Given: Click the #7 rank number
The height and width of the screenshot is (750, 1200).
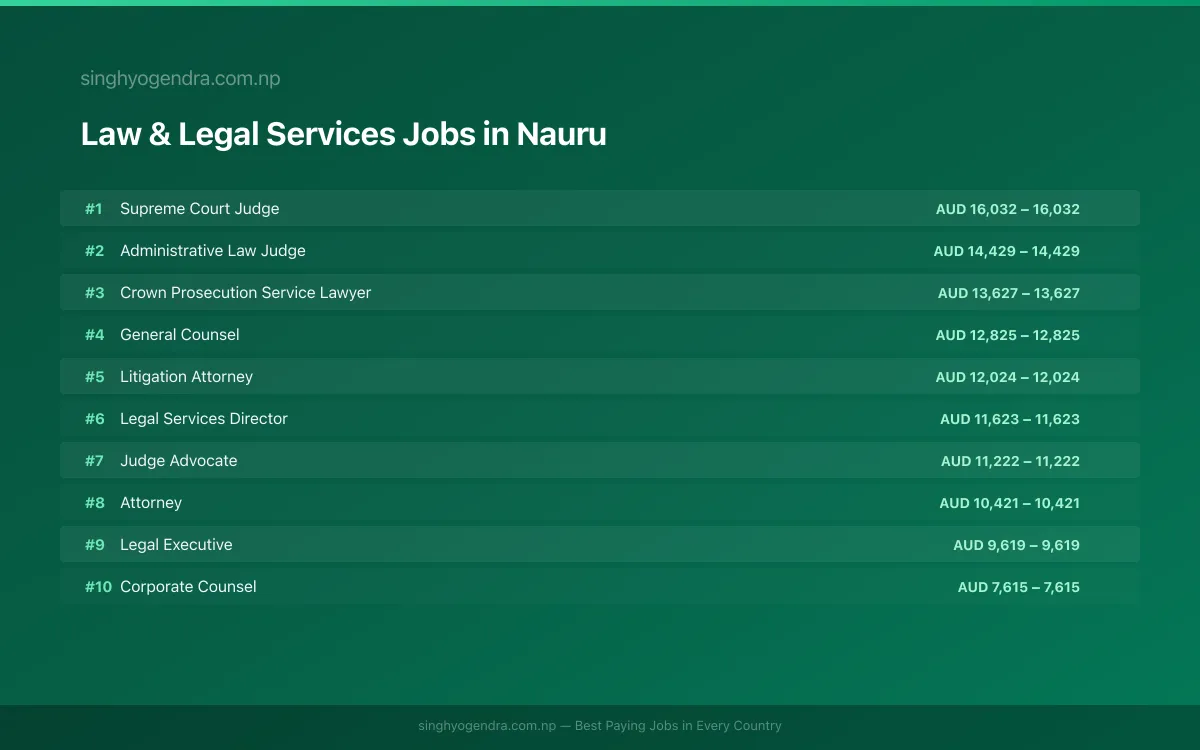Looking at the screenshot, I should (94, 461).
